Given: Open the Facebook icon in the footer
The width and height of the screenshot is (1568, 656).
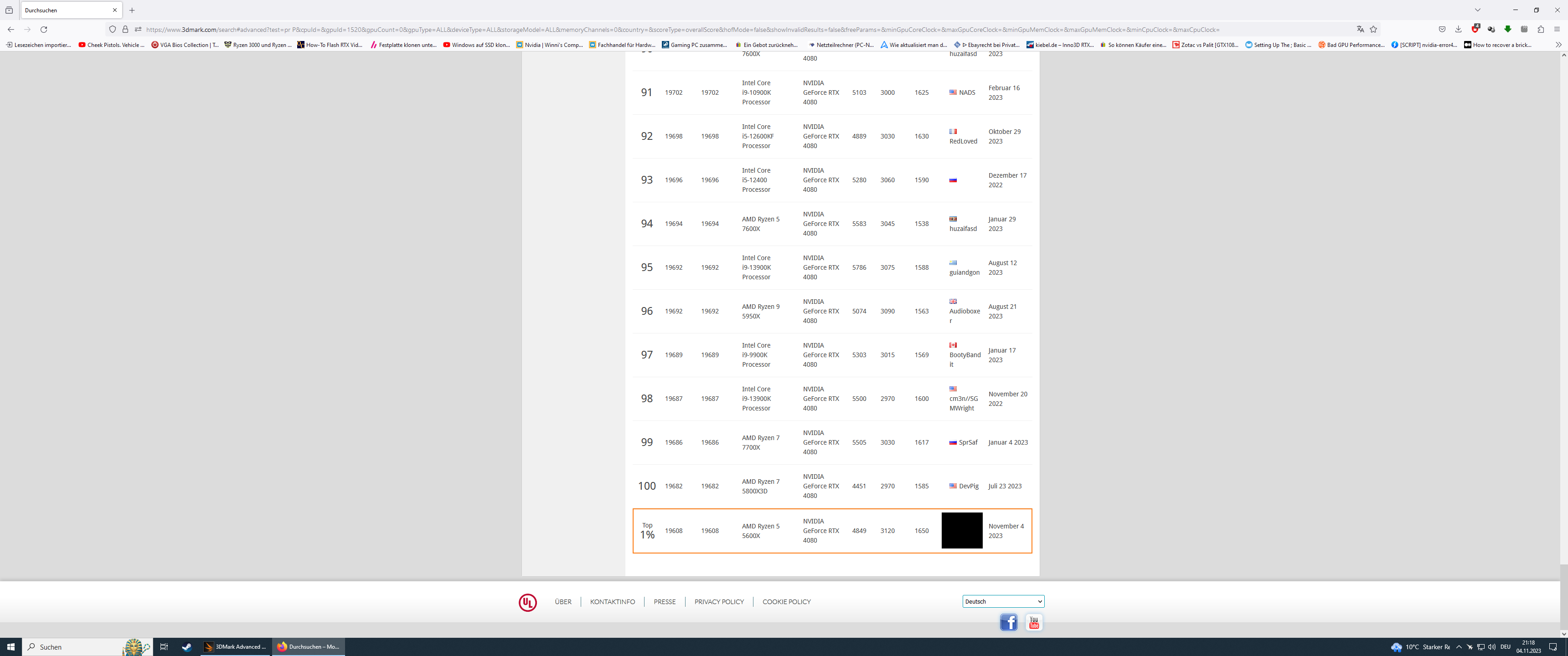Looking at the screenshot, I should (1008, 622).
